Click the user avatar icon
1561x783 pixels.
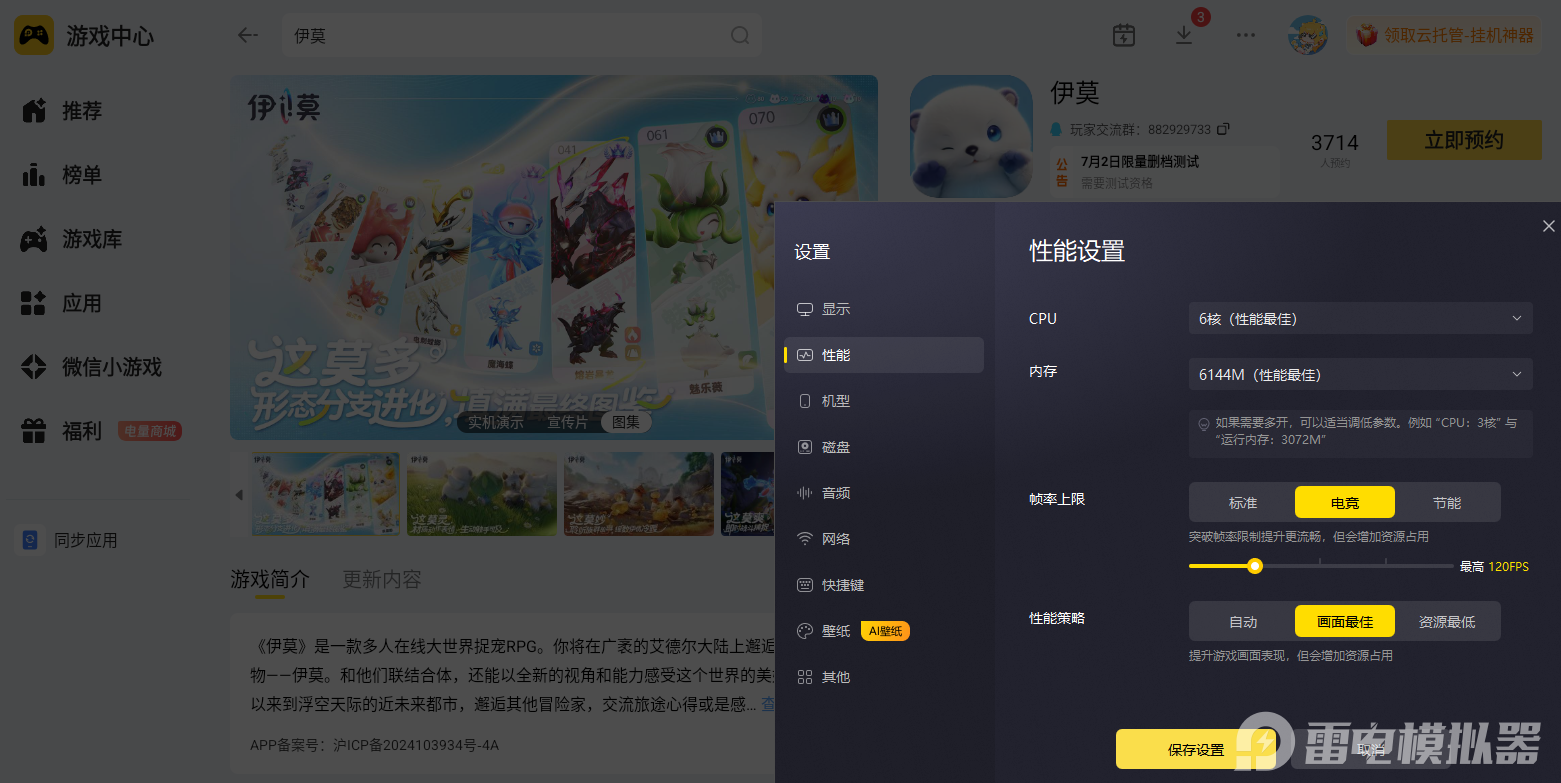pyautogui.click(x=1308, y=35)
